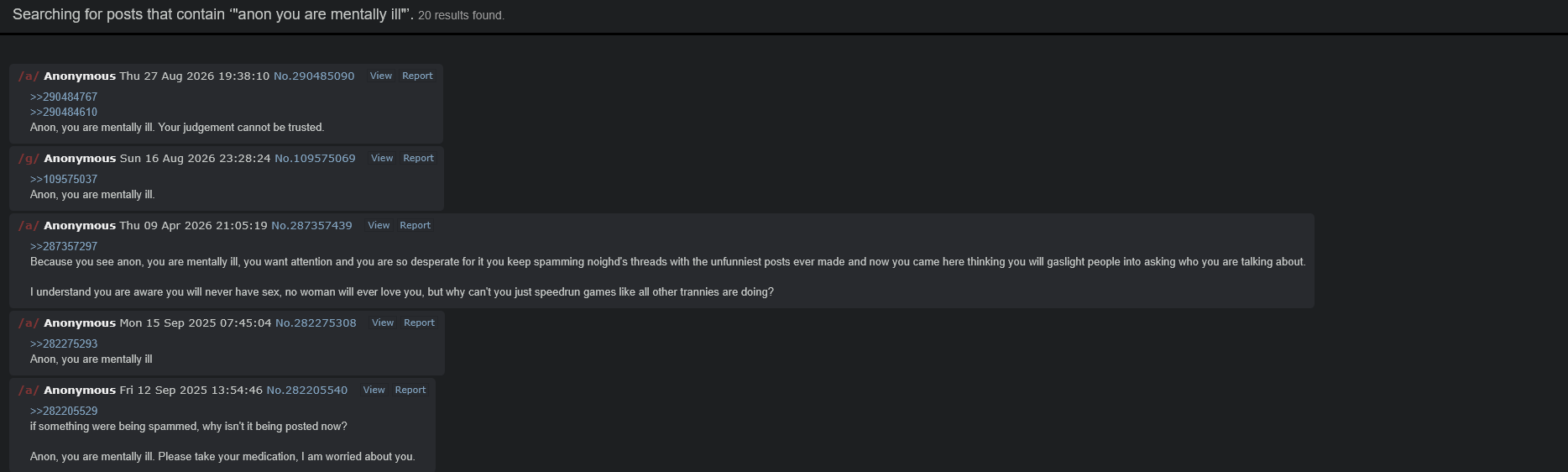View post No.287357439
This screenshot has width=1568, height=472.
click(x=379, y=225)
